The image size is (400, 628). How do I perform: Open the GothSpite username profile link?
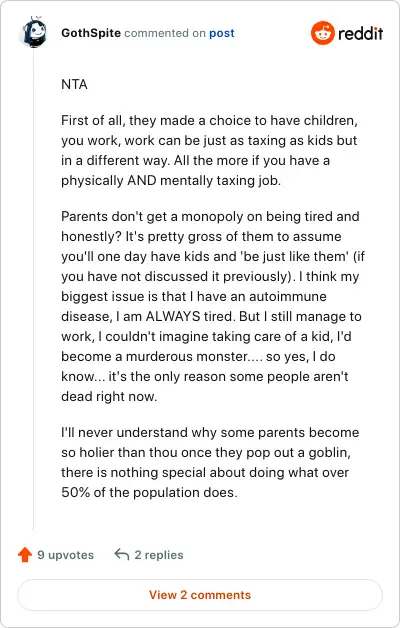(x=91, y=33)
